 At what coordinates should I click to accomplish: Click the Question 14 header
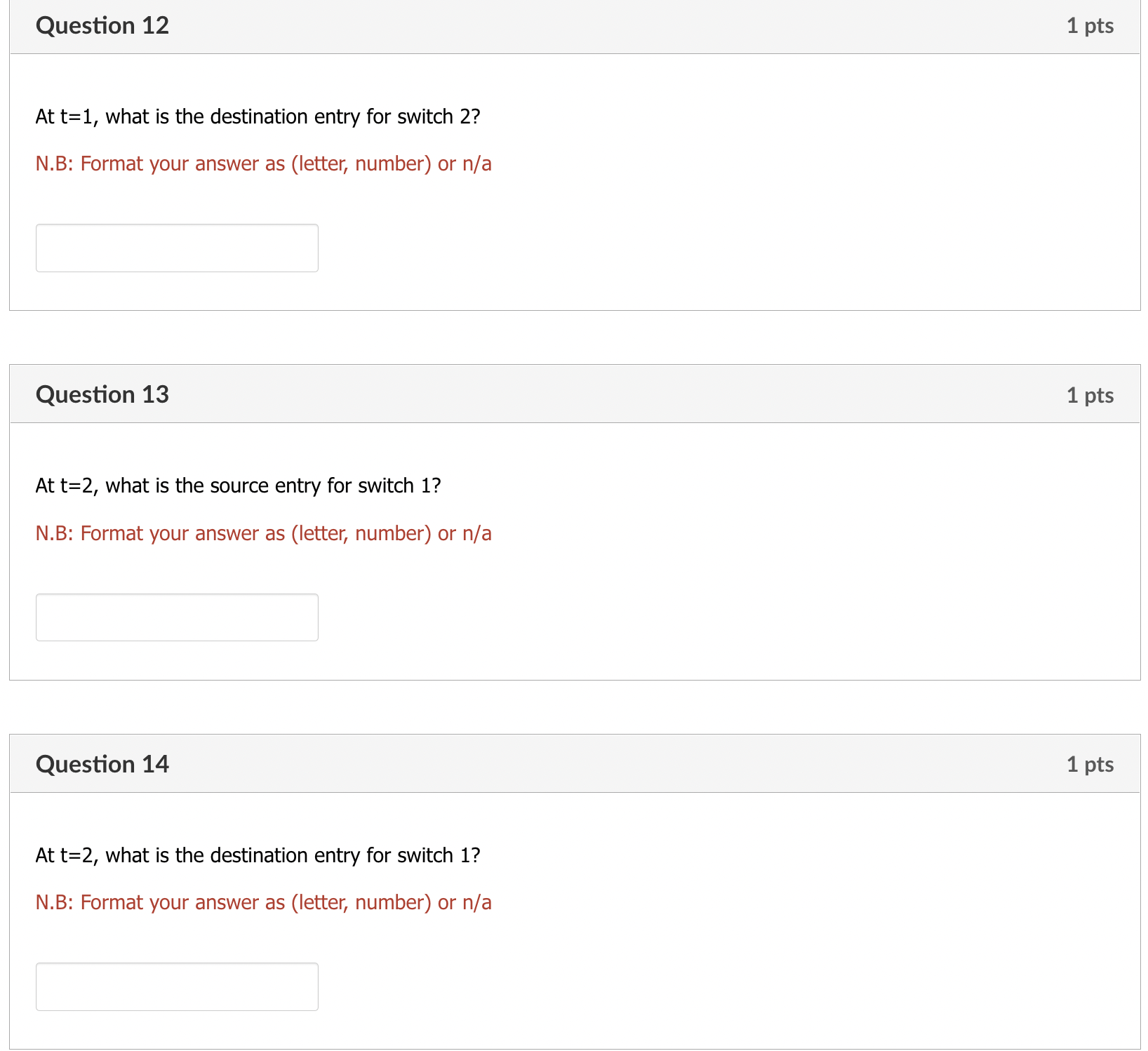(x=102, y=763)
